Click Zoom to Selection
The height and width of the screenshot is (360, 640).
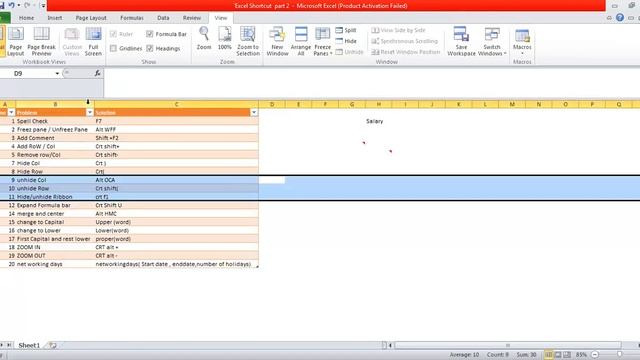pyautogui.click(x=248, y=42)
